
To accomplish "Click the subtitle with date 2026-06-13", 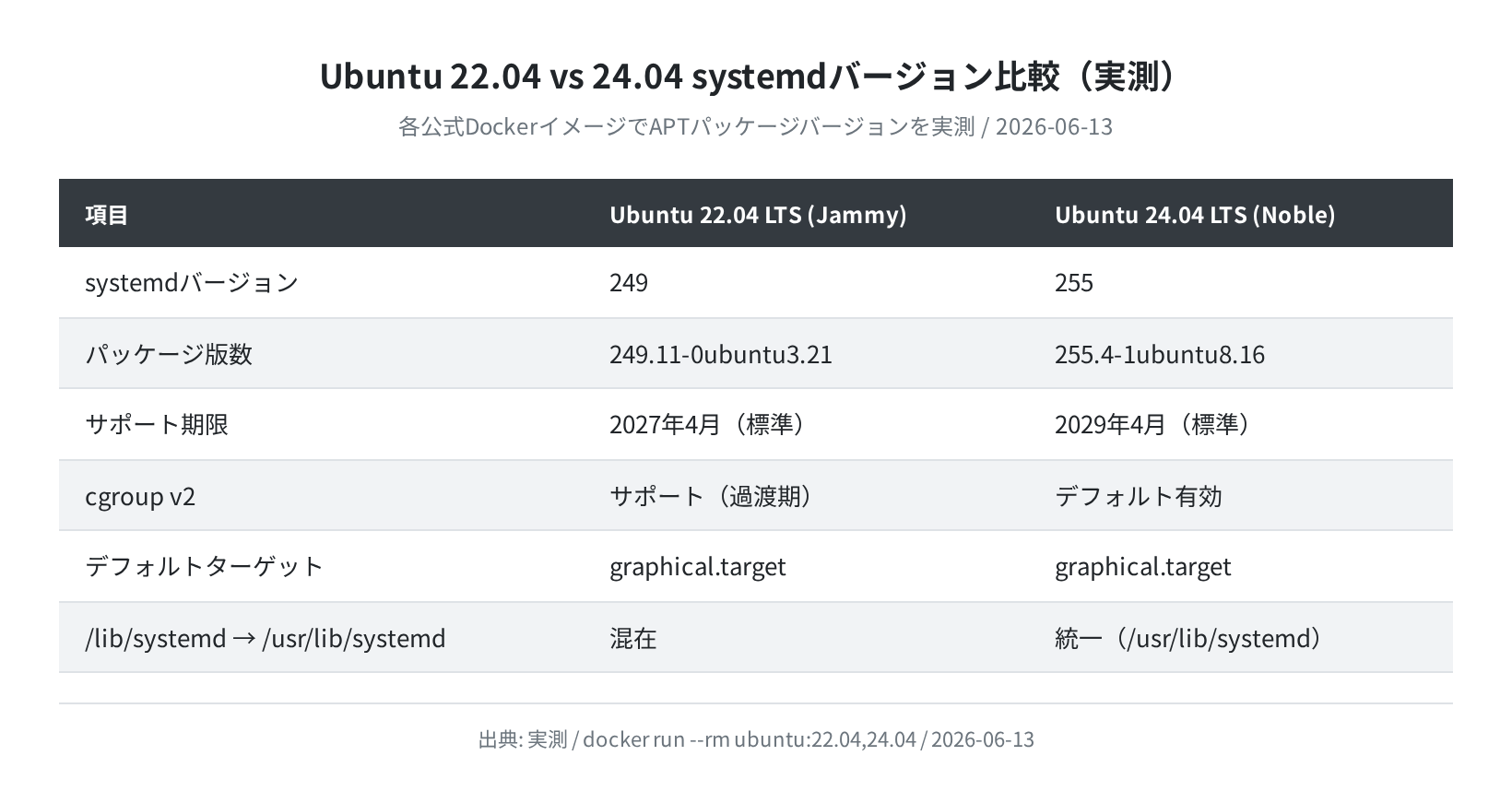I will coord(755,126).
